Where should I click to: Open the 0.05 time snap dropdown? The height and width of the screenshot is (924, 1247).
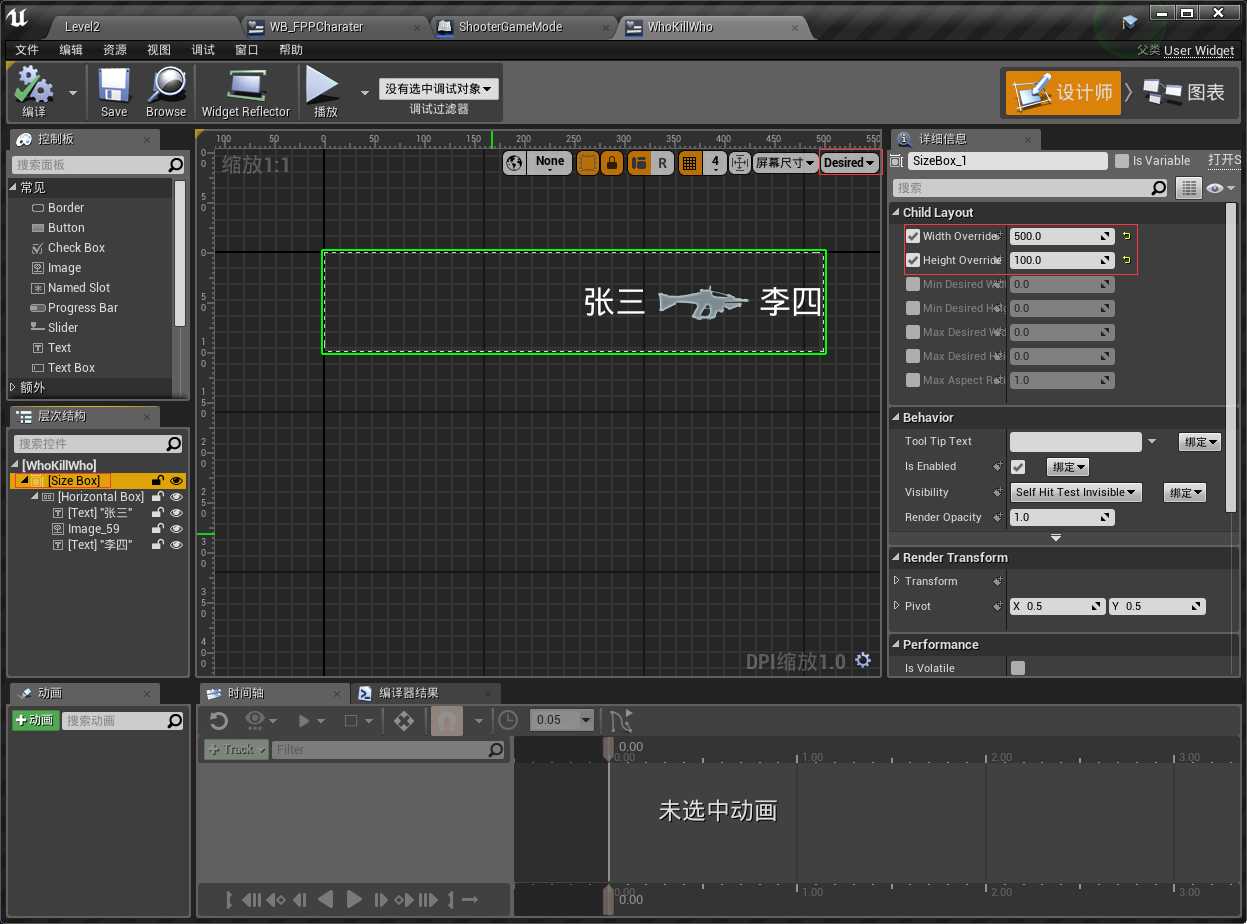(x=562, y=720)
